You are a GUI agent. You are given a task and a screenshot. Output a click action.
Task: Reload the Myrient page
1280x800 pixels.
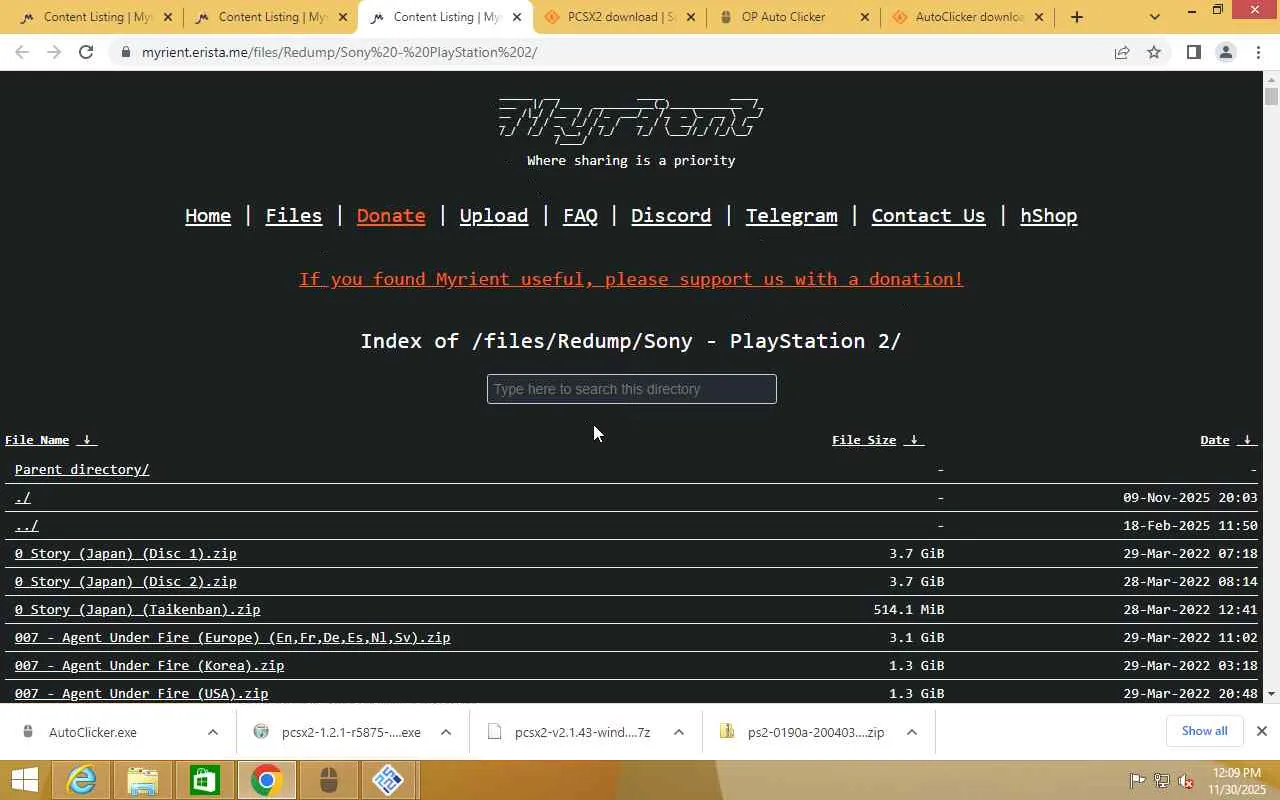(x=86, y=52)
